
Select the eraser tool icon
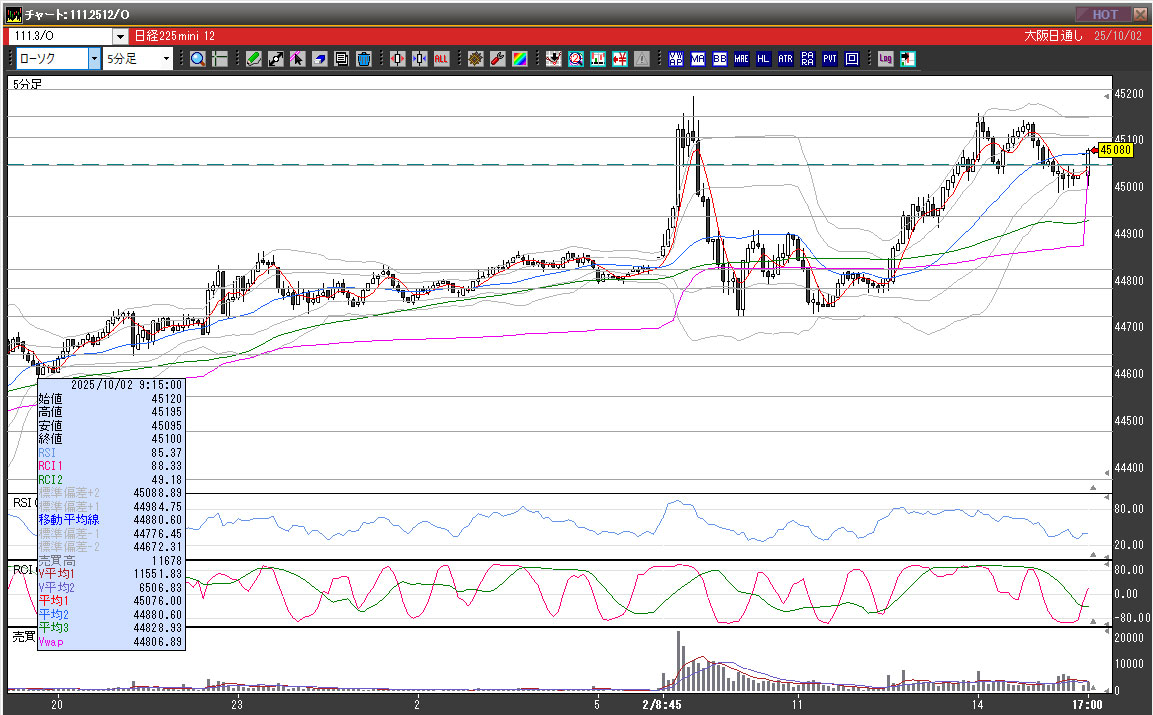click(x=319, y=59)
